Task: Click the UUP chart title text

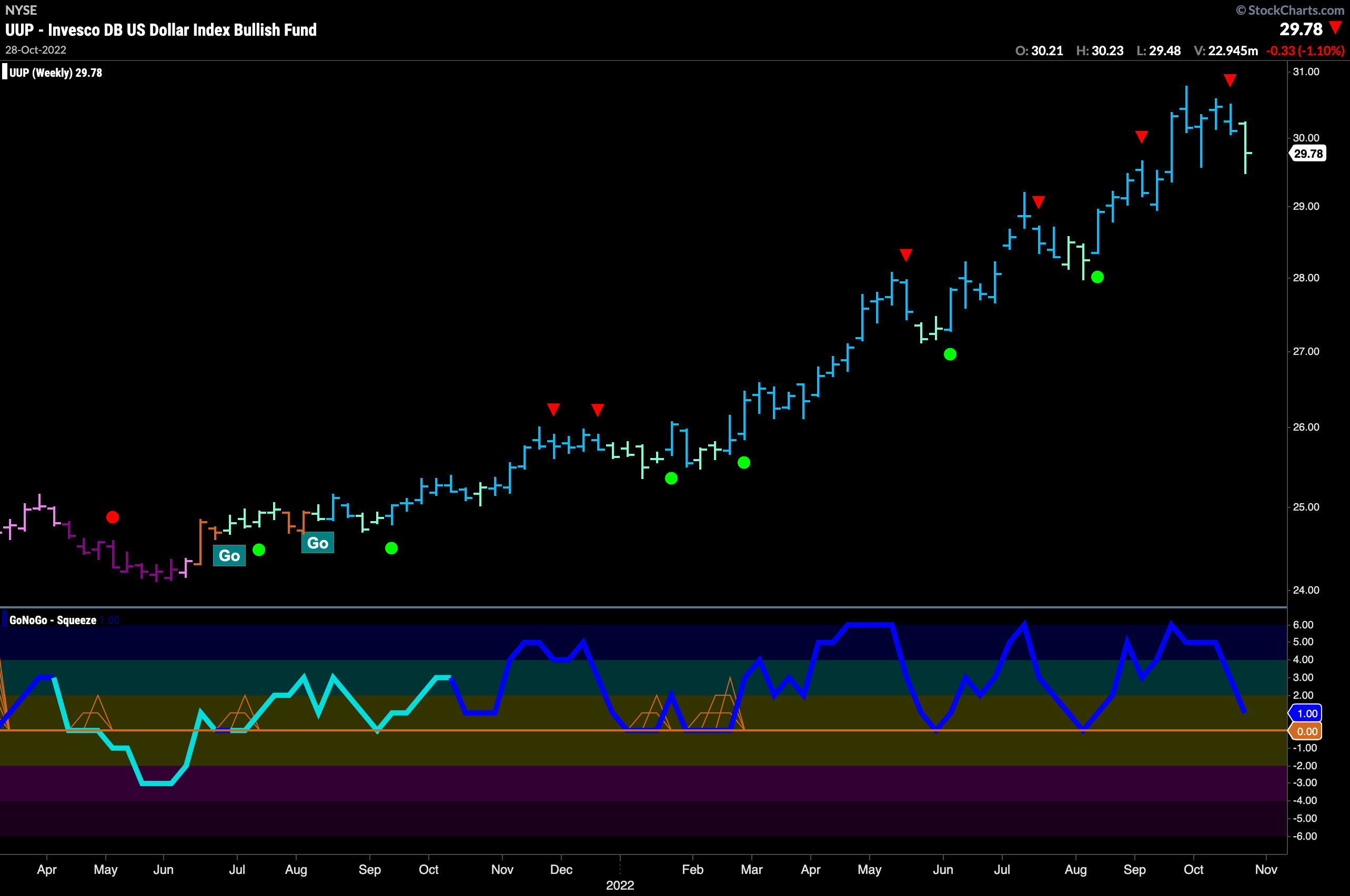Action: [x=160, y=30]
